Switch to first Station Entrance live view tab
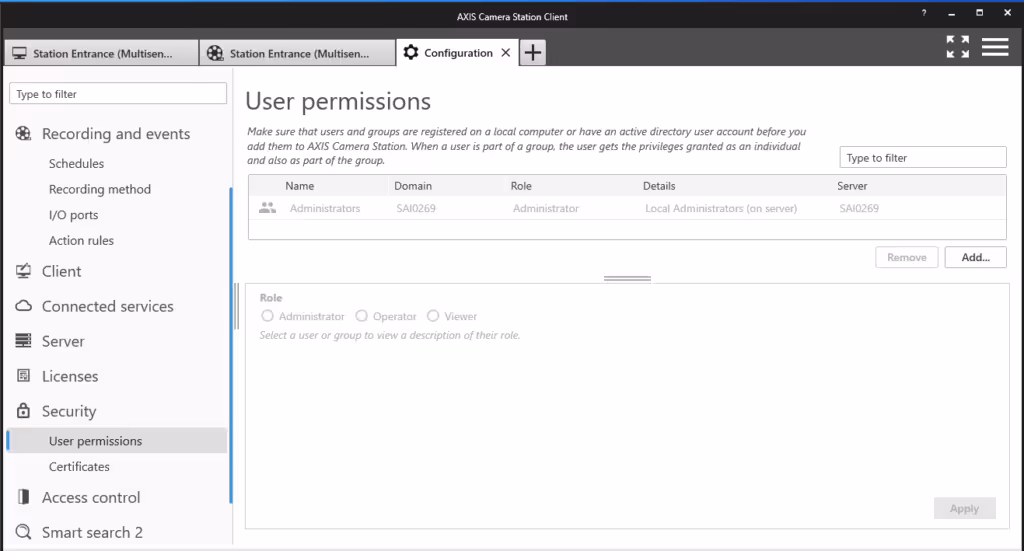 (x=101, y=53)
